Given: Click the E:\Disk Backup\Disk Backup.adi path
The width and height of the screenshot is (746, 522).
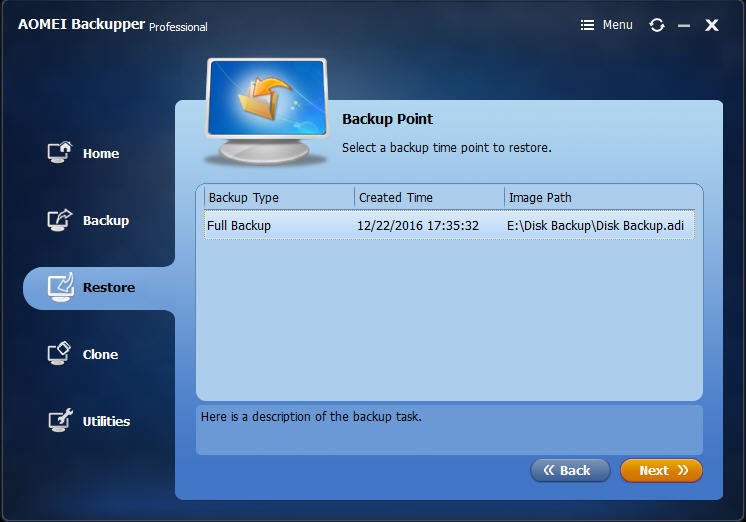Looking at the screenshot, I should point(595,225).
